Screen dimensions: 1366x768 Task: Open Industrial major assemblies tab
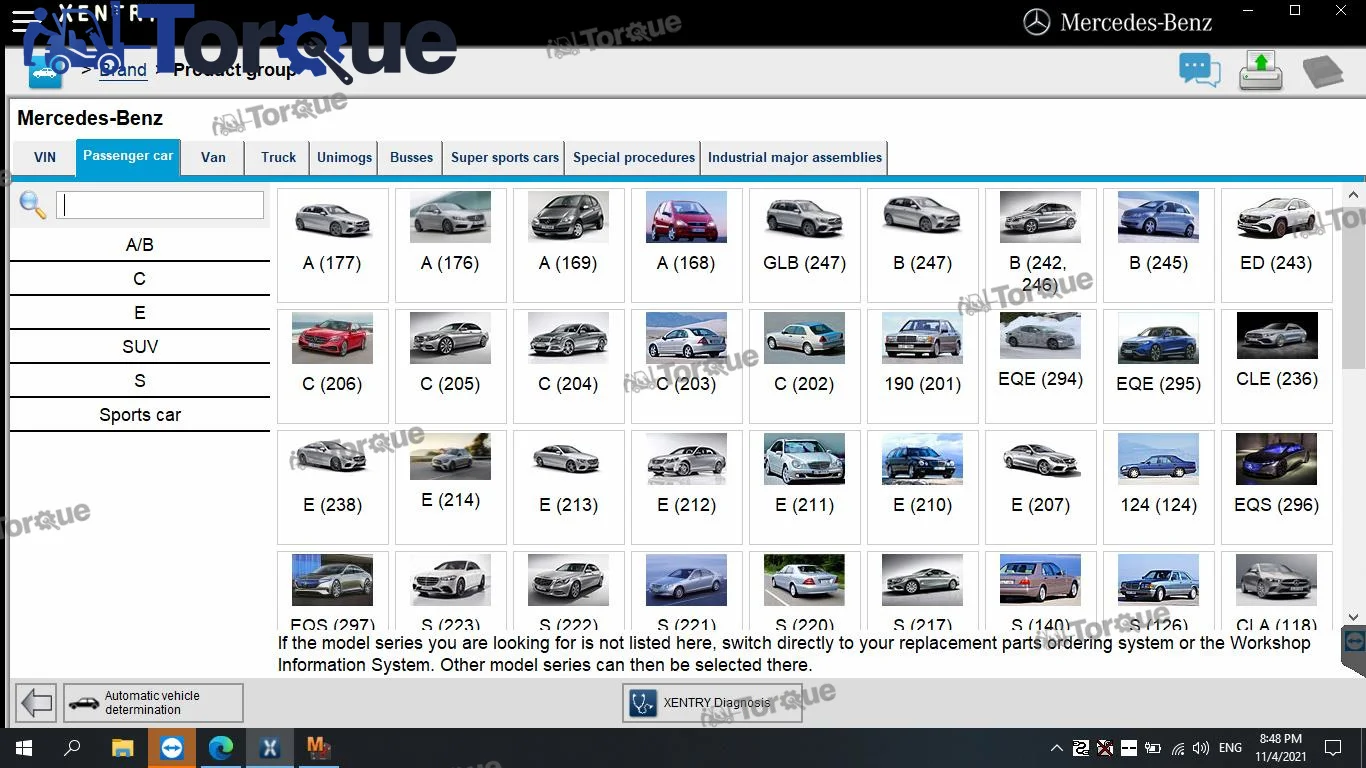coord(795,158)
